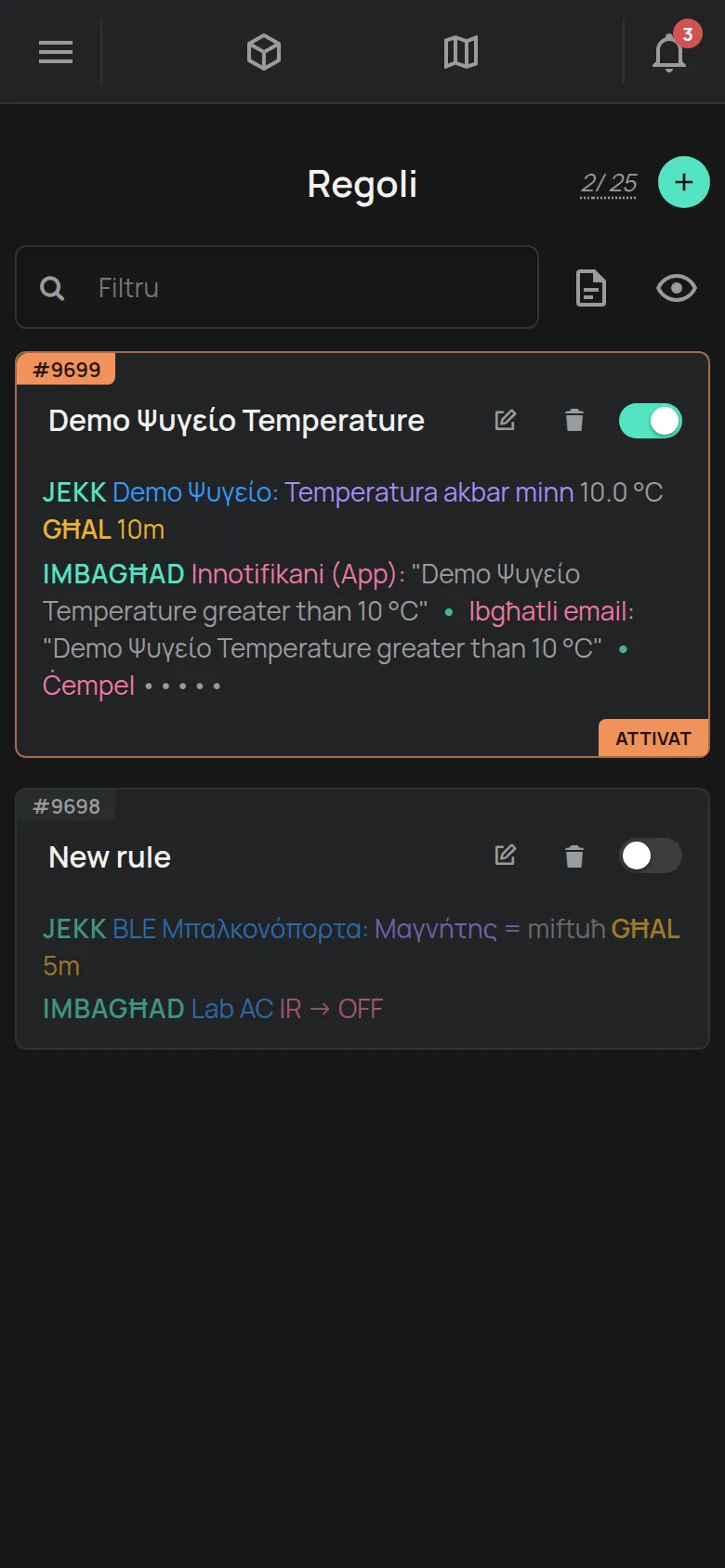725x1568 pixels.
Task: Open the map view icon
Action: click(461, 52)
